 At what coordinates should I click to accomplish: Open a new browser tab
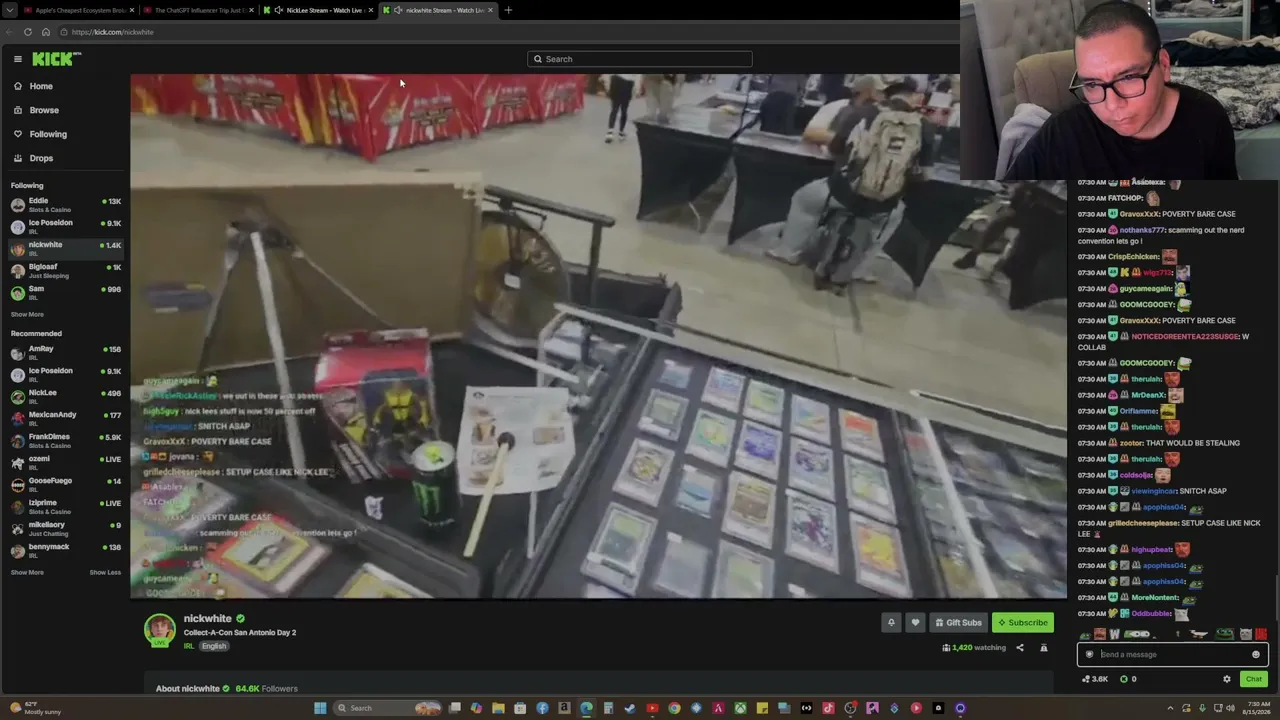[508, 10]
